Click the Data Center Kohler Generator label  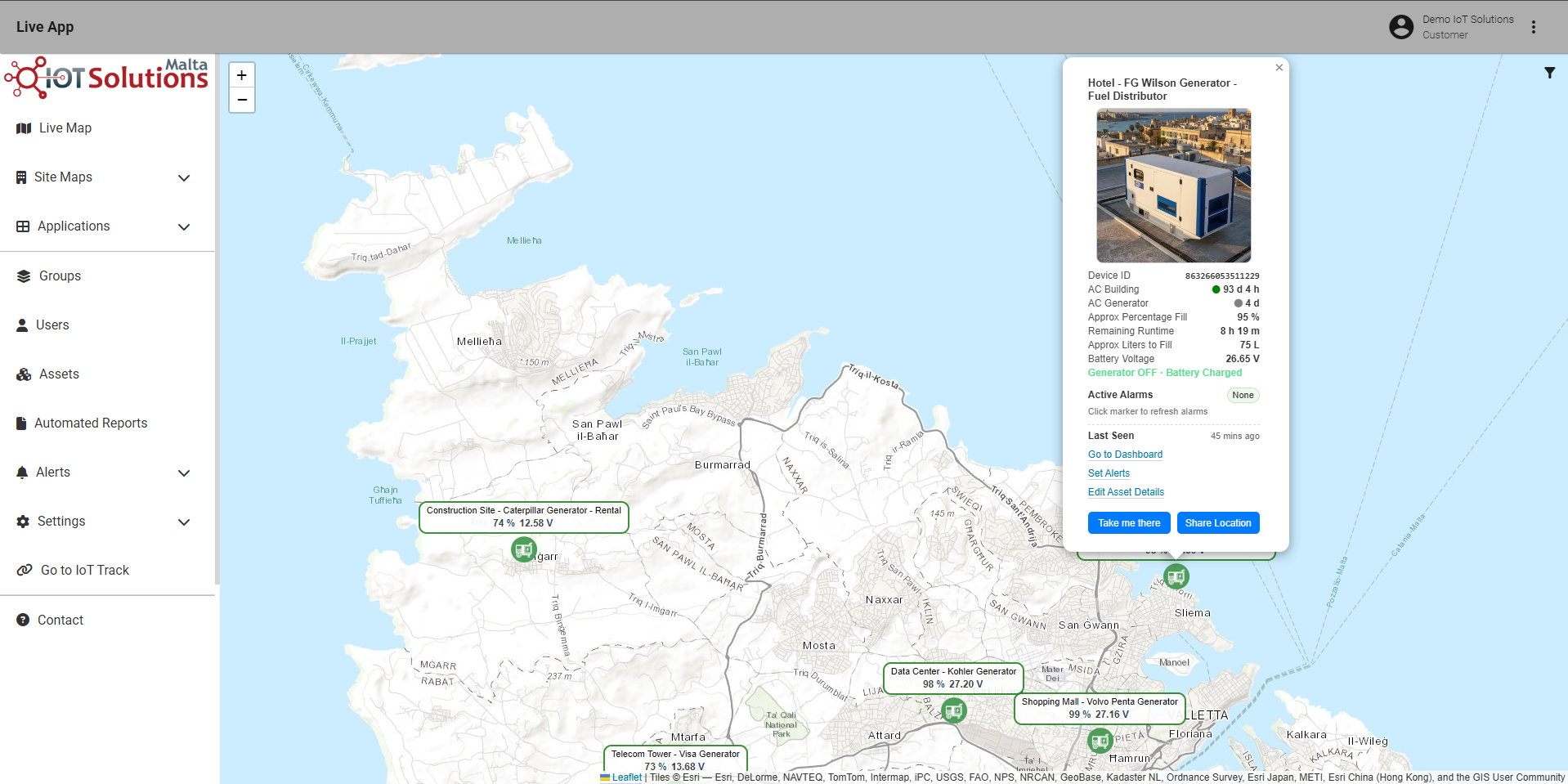953,678
